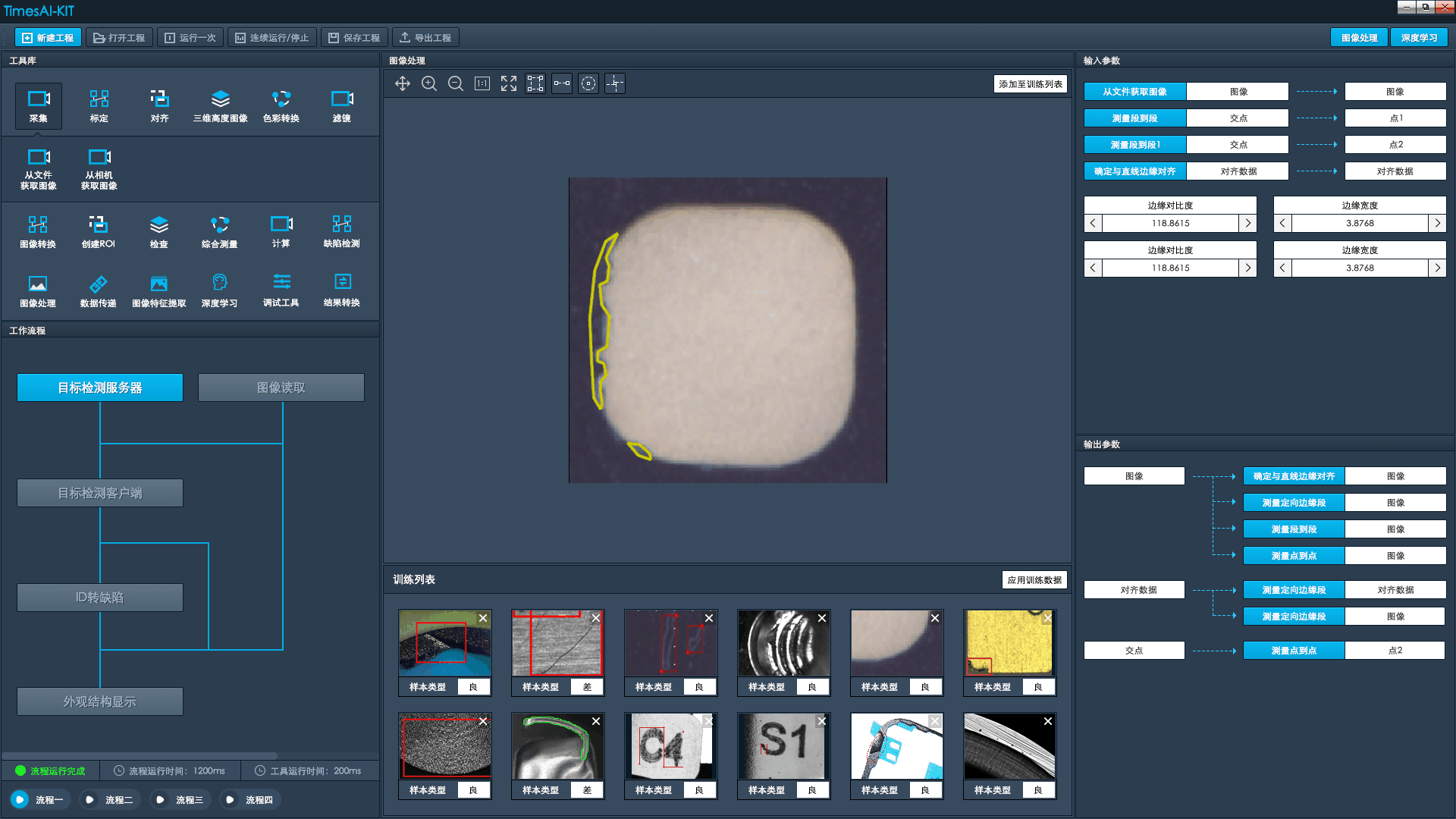Decrease first 边缘宽度 value with left arrow
The height and width of the screenshot is (819, 1456).
1282,223
